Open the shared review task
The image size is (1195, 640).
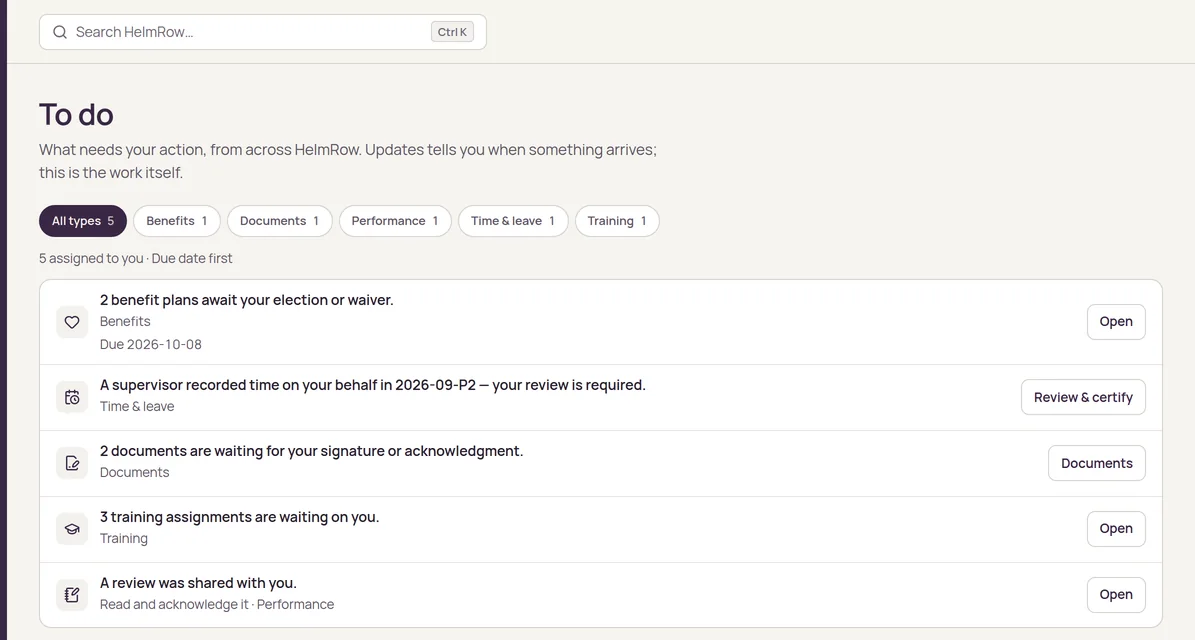[x=1116, y=595]
